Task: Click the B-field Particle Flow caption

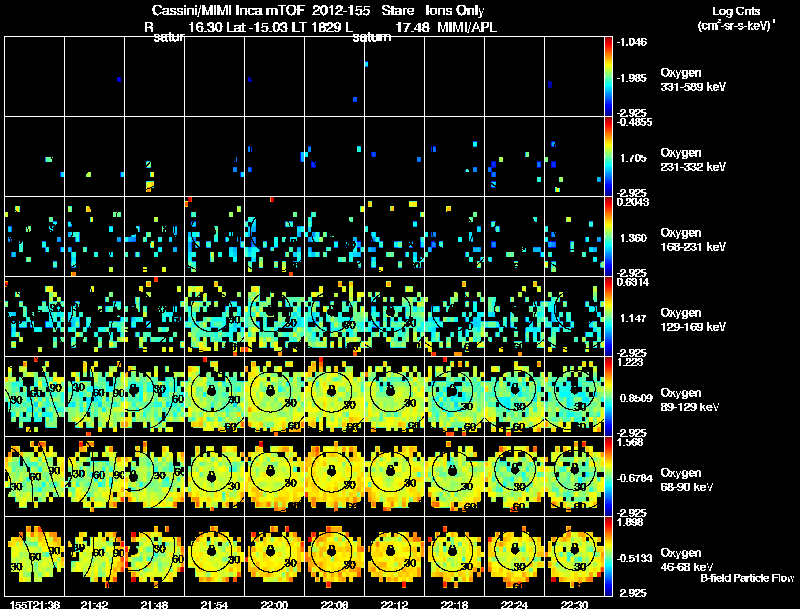Action: click(x=747, y=578)
